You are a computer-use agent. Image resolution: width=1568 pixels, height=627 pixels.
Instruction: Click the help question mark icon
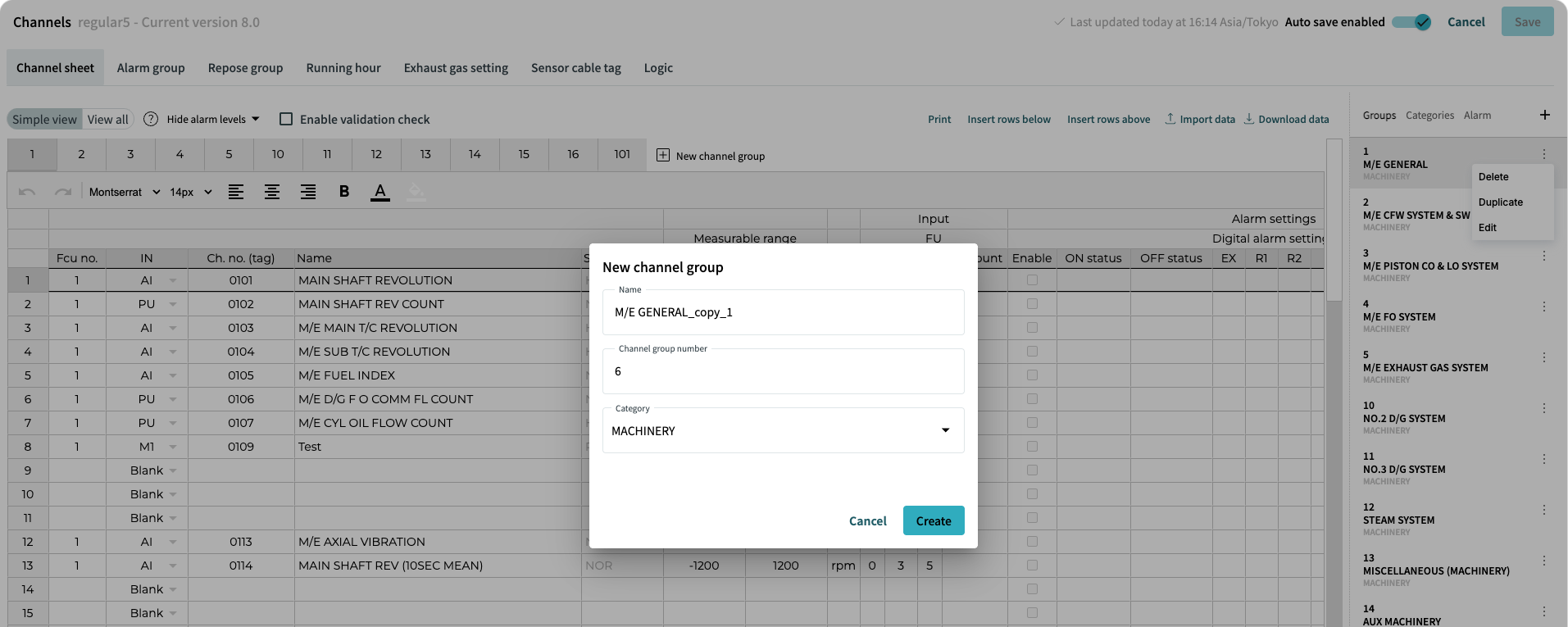click(151, 119)
